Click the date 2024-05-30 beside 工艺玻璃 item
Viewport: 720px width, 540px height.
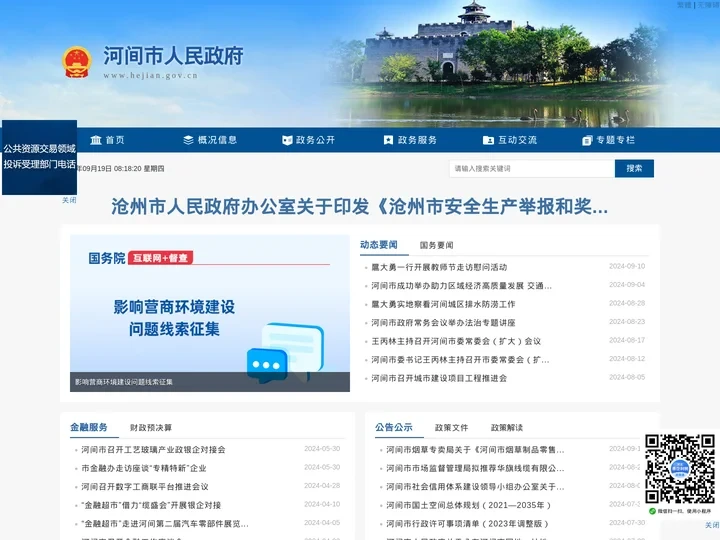coord(322,449)
